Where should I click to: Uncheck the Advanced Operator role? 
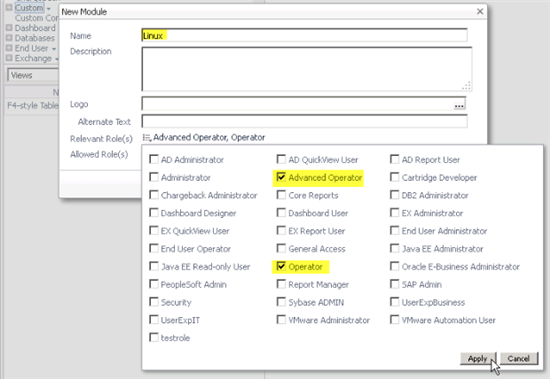[x=281, y=177]
